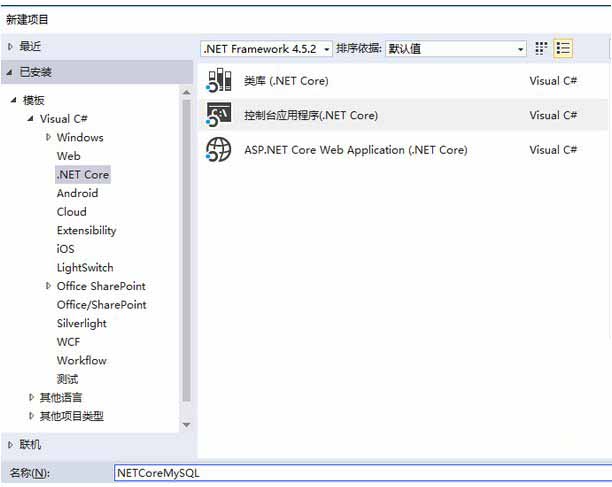
Task: Choose the Android template category
Action: 77,193
